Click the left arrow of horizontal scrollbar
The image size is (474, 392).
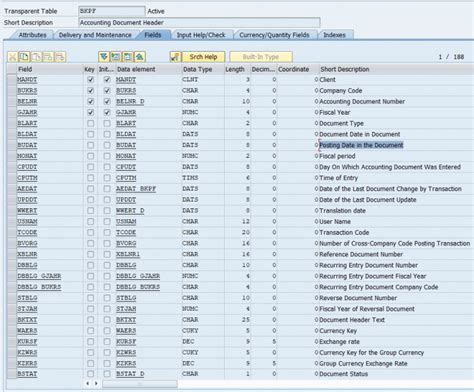(88, 384)
